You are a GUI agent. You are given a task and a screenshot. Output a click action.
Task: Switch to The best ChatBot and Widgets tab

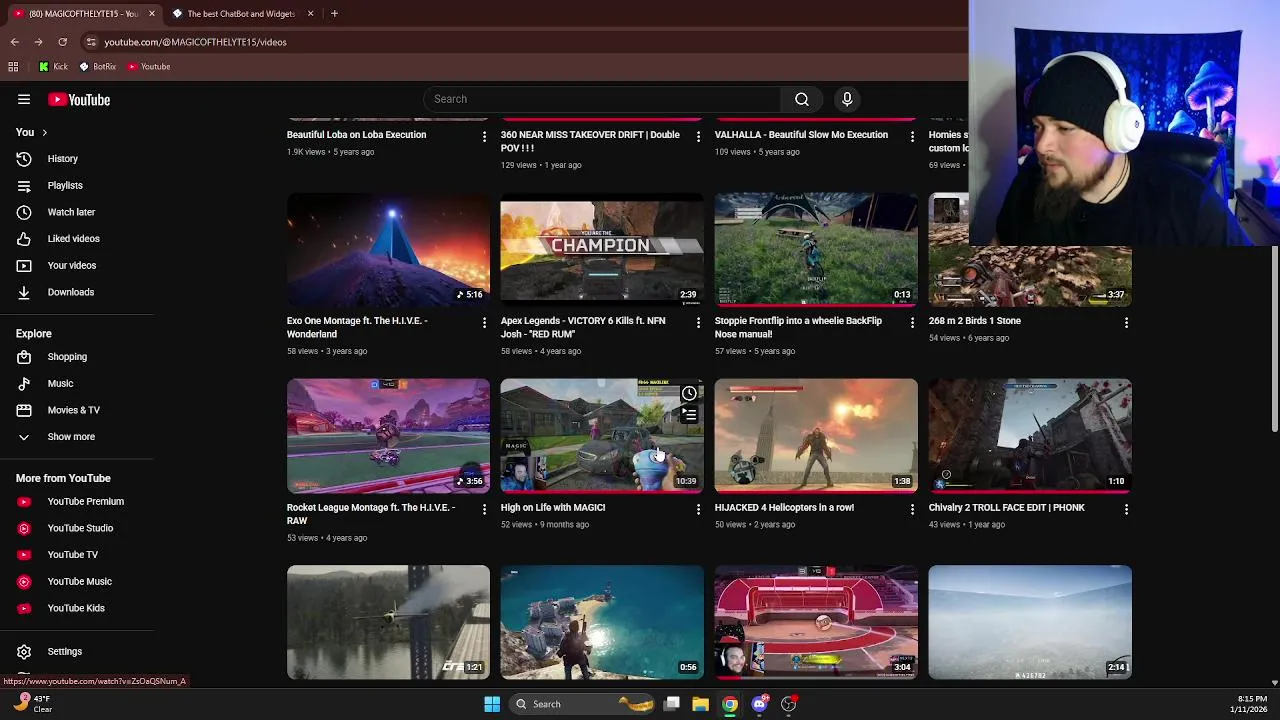[240, 13]
